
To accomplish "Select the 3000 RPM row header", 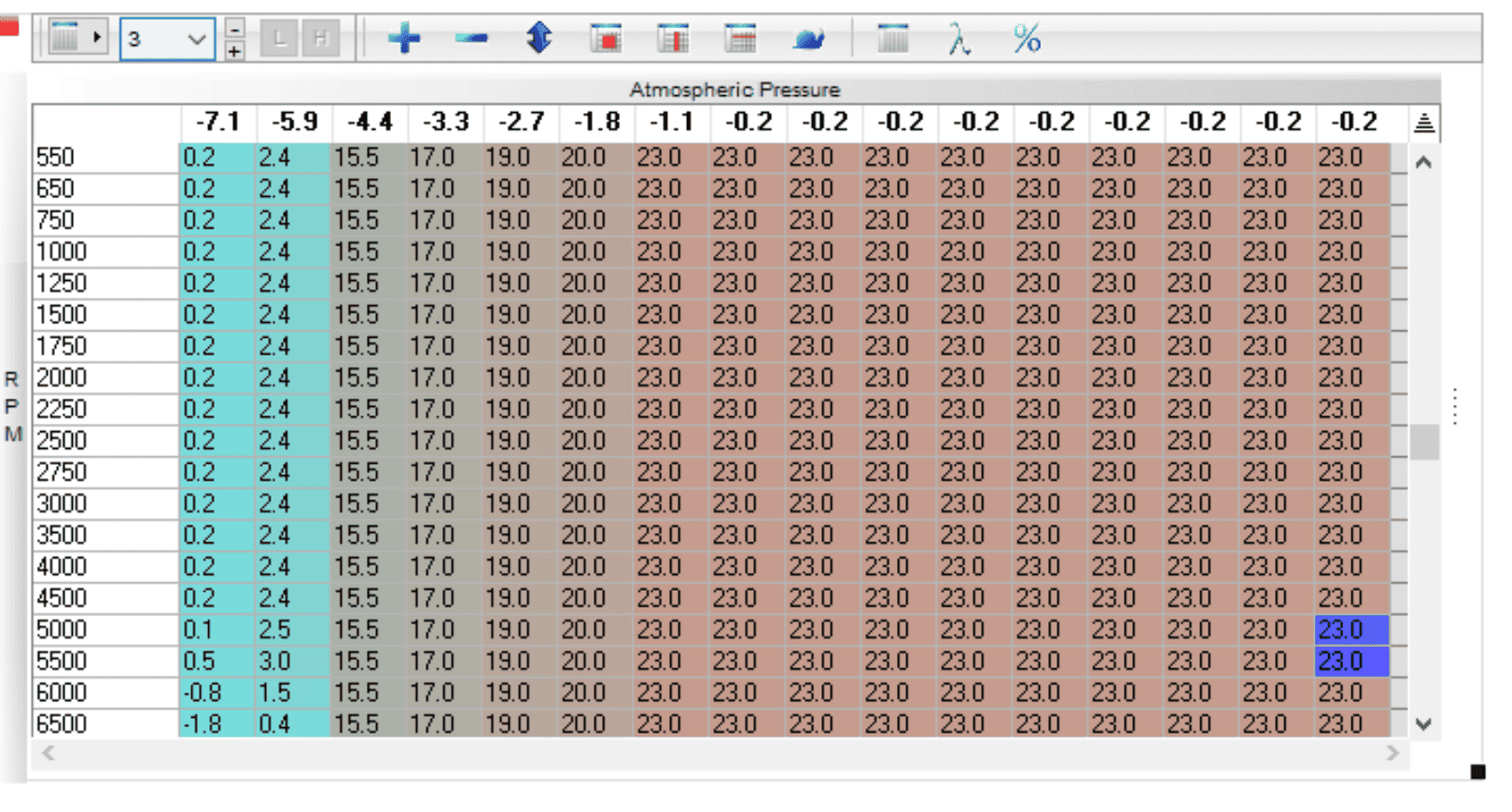I will pyautogui.click(x=105, y=504).
